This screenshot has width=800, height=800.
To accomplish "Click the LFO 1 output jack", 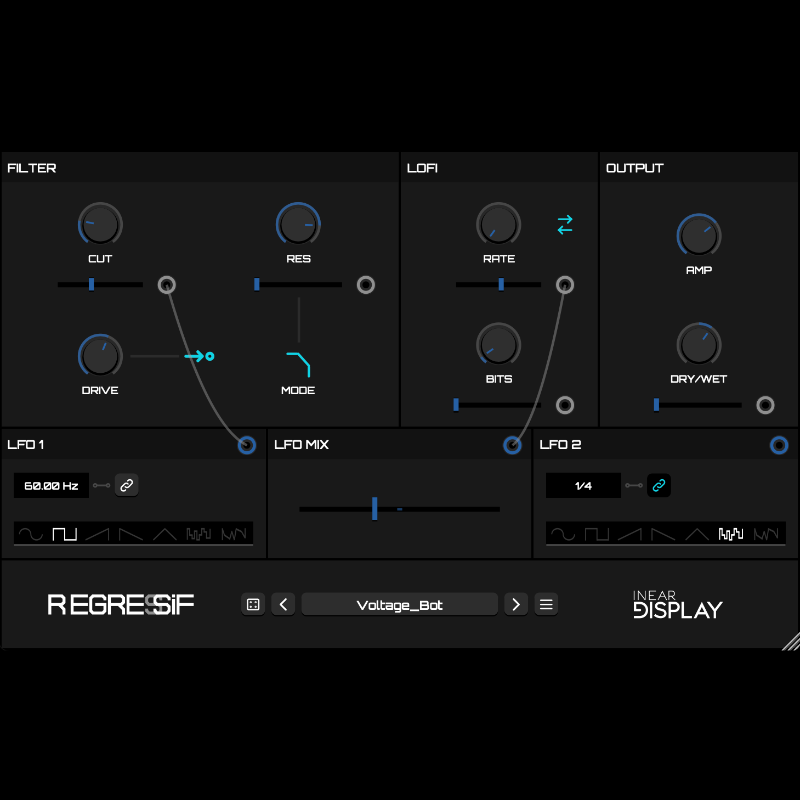I will pyautogui.click(x=247, y=445).
